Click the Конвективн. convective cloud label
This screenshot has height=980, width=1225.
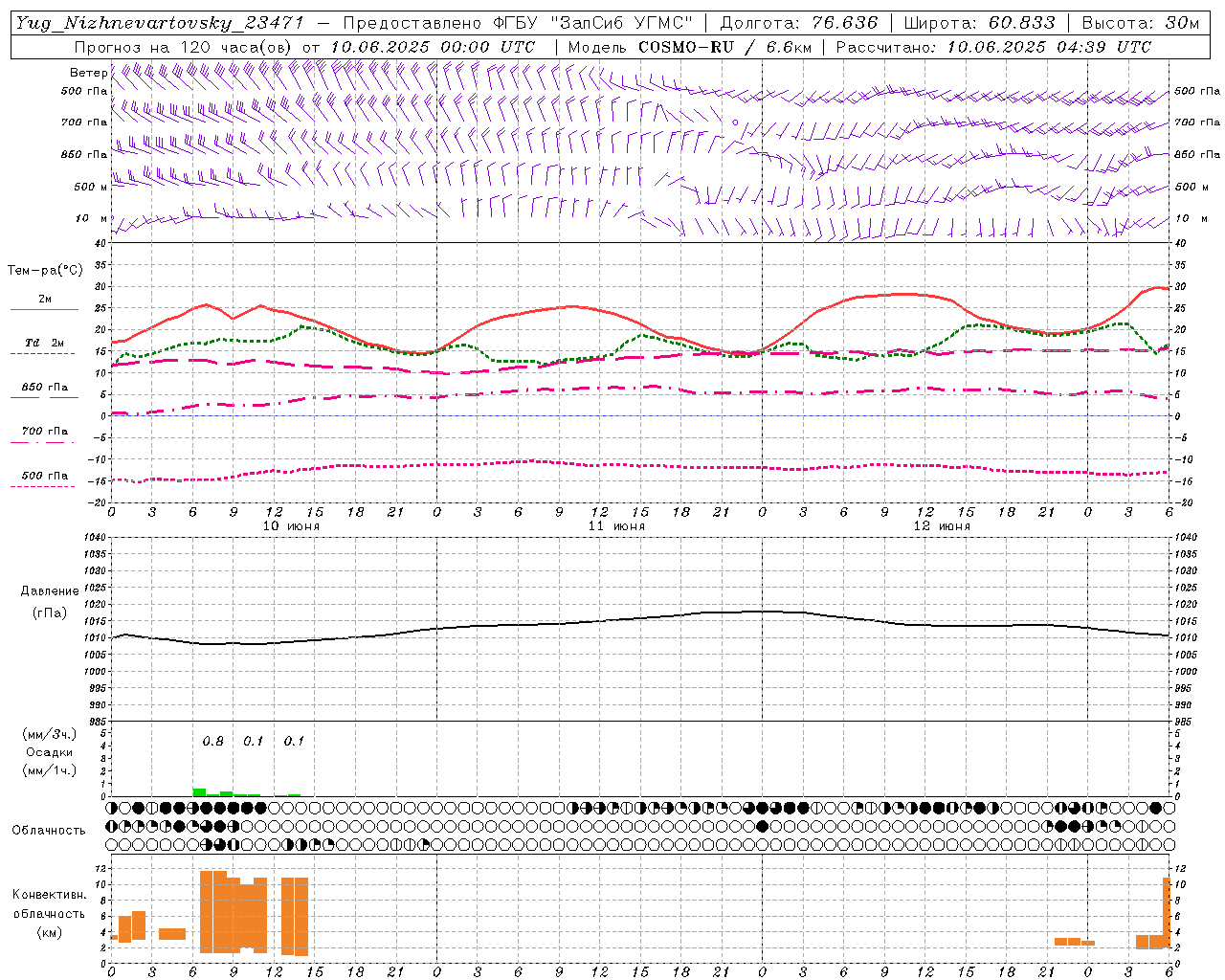[x=50, y=895]
